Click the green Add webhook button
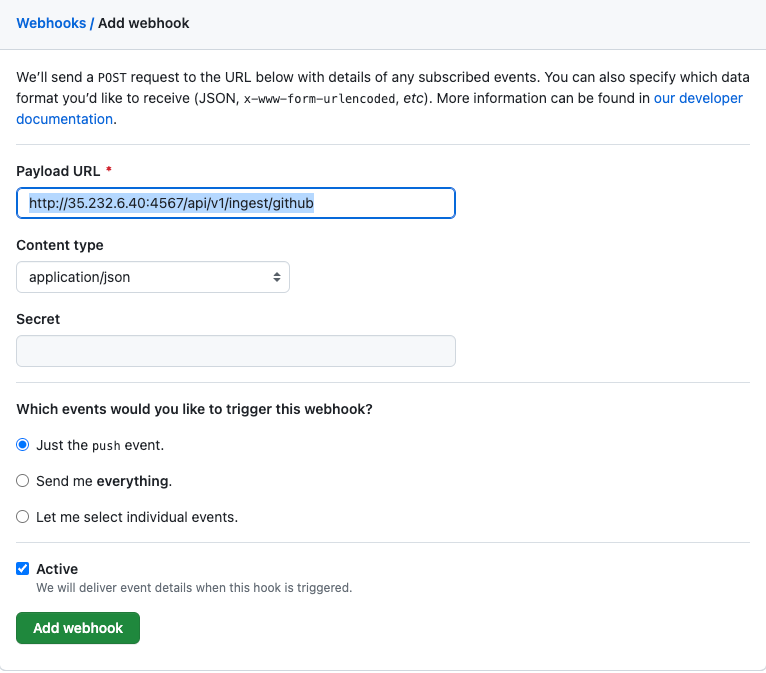766x673 pixels. click(x=78, y=628)
